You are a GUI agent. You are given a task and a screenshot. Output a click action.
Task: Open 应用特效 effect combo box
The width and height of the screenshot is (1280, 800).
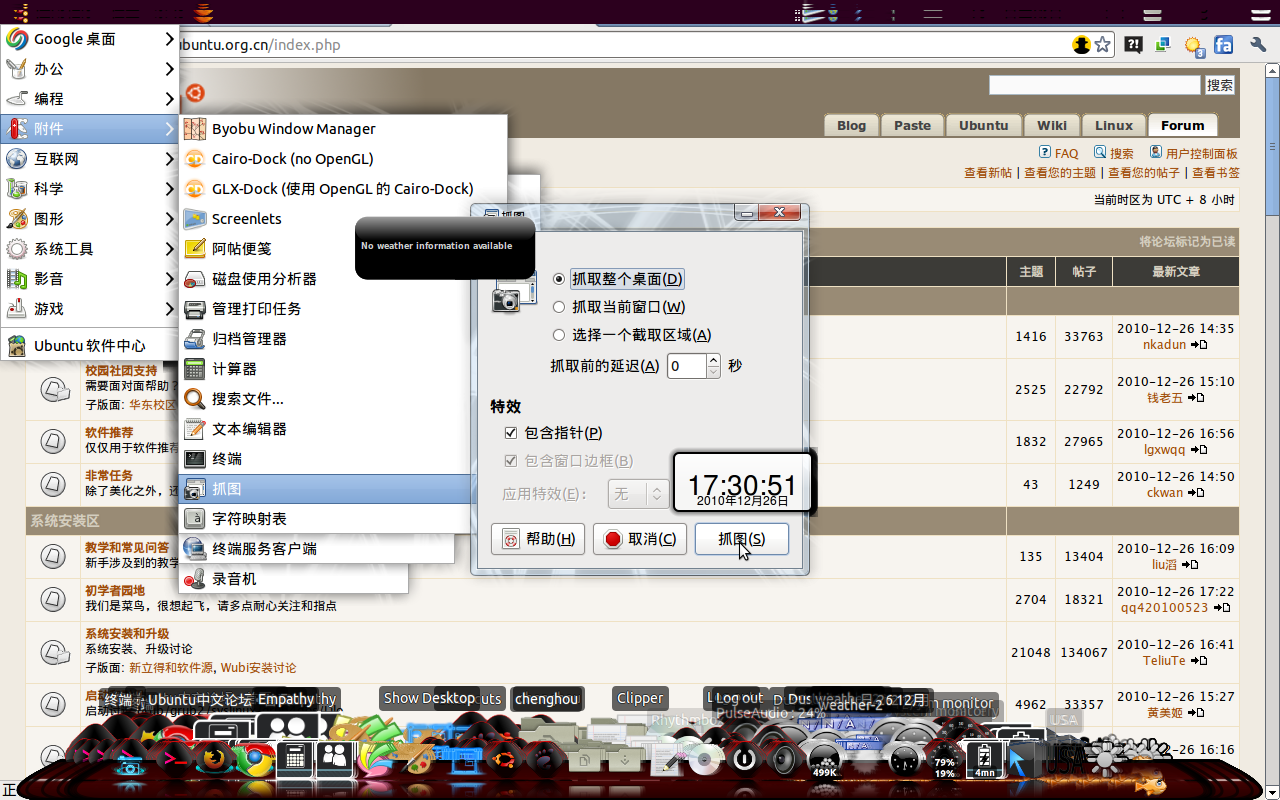click(638, 494)
